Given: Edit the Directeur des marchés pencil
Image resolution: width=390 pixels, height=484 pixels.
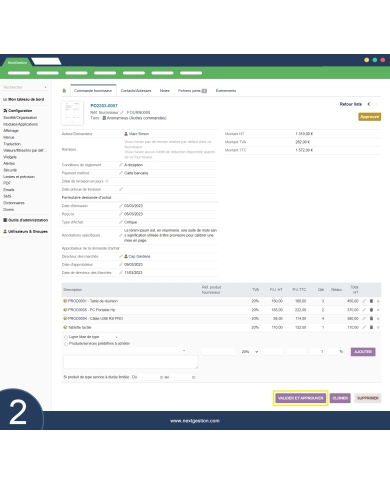Looking at the screenshot, I should [121, 256].
